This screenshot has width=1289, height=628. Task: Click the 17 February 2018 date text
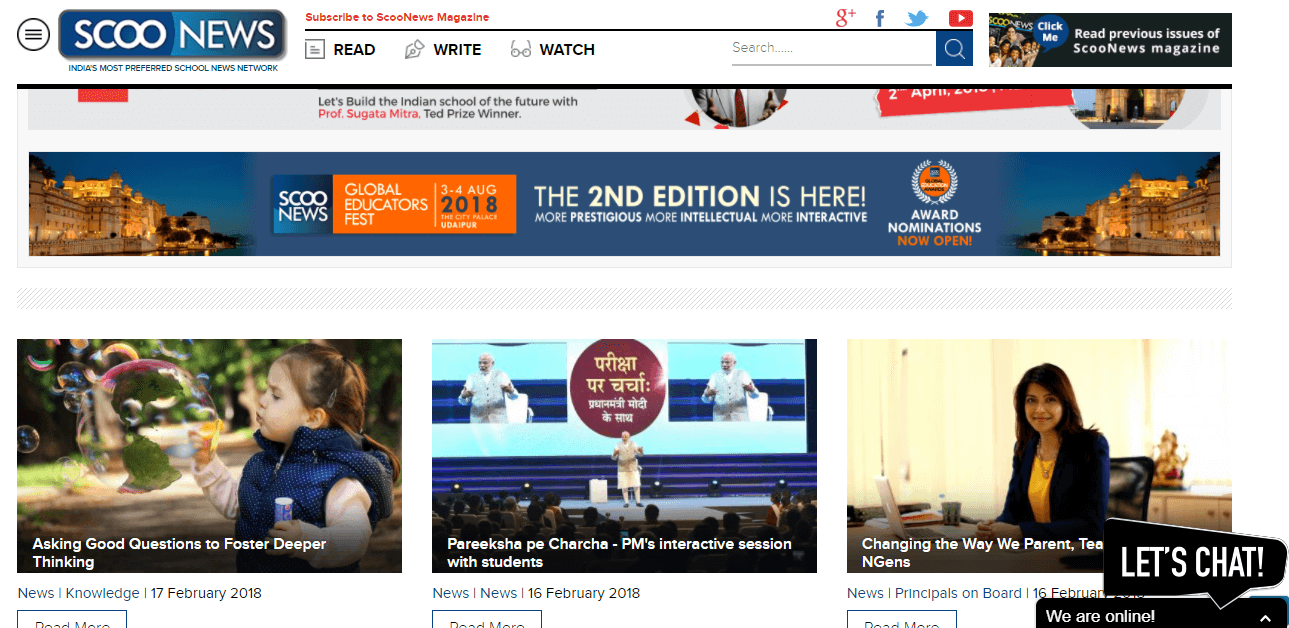click(206, 593)
